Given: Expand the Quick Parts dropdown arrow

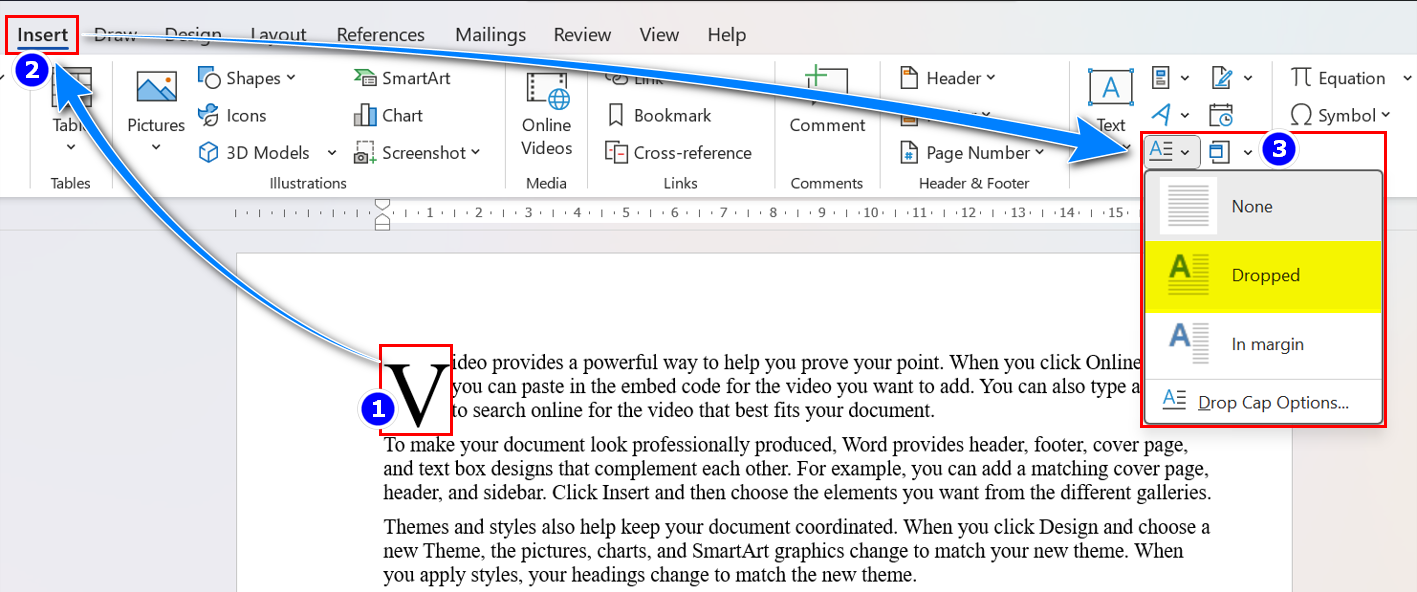Looking at the screenshot, I should 1185,78.
